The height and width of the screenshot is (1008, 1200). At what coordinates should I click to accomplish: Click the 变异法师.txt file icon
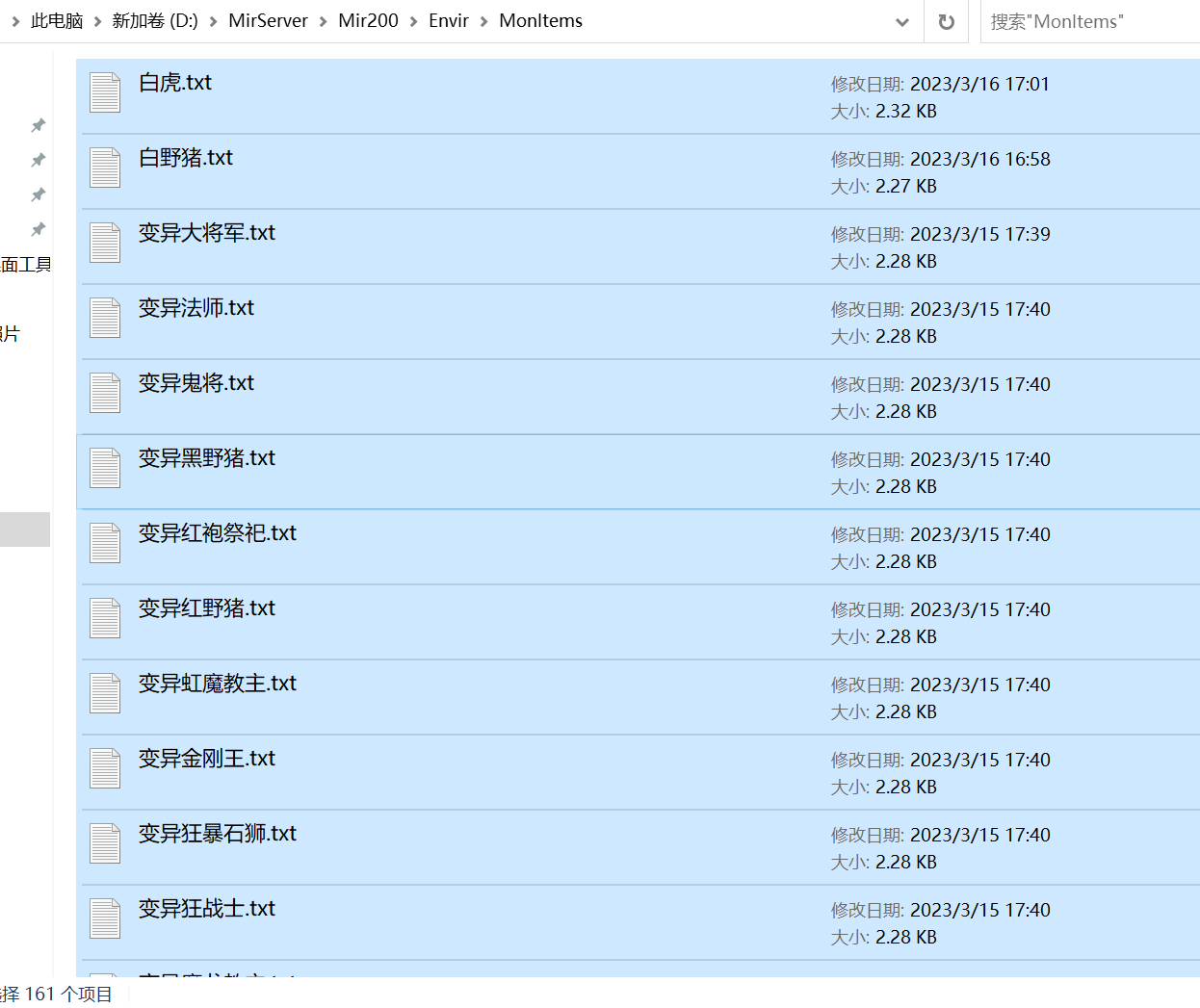coord(105,318)
